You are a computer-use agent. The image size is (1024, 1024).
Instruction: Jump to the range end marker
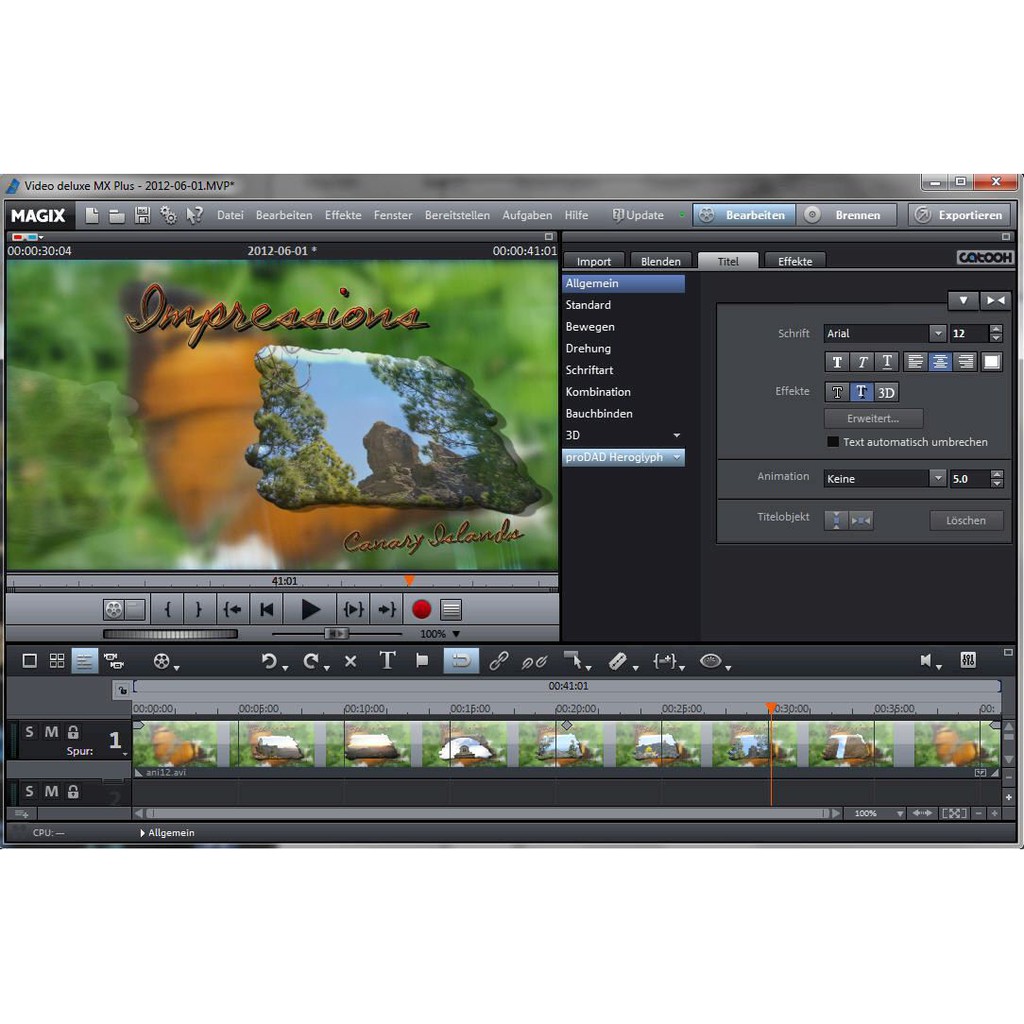[x=387, y=609]
